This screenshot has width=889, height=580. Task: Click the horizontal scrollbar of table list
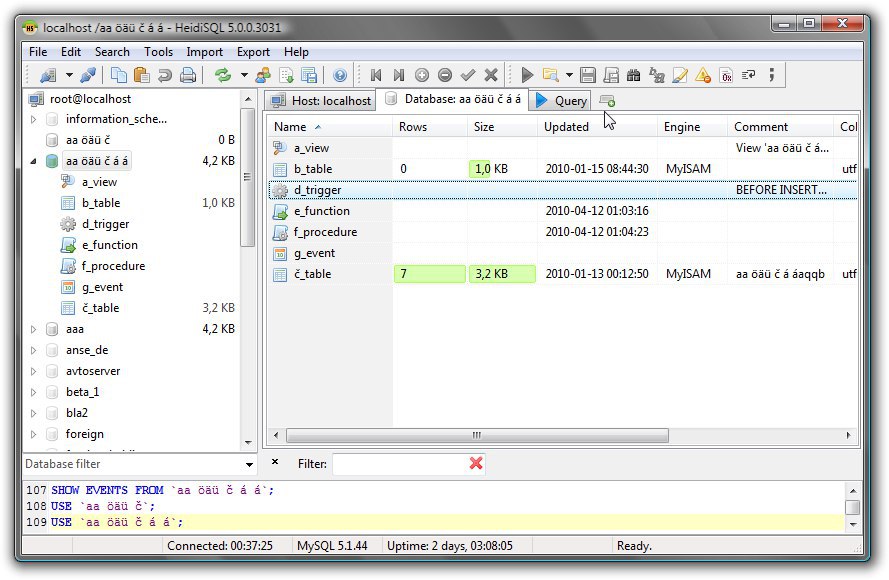click(x=477, y=435)
